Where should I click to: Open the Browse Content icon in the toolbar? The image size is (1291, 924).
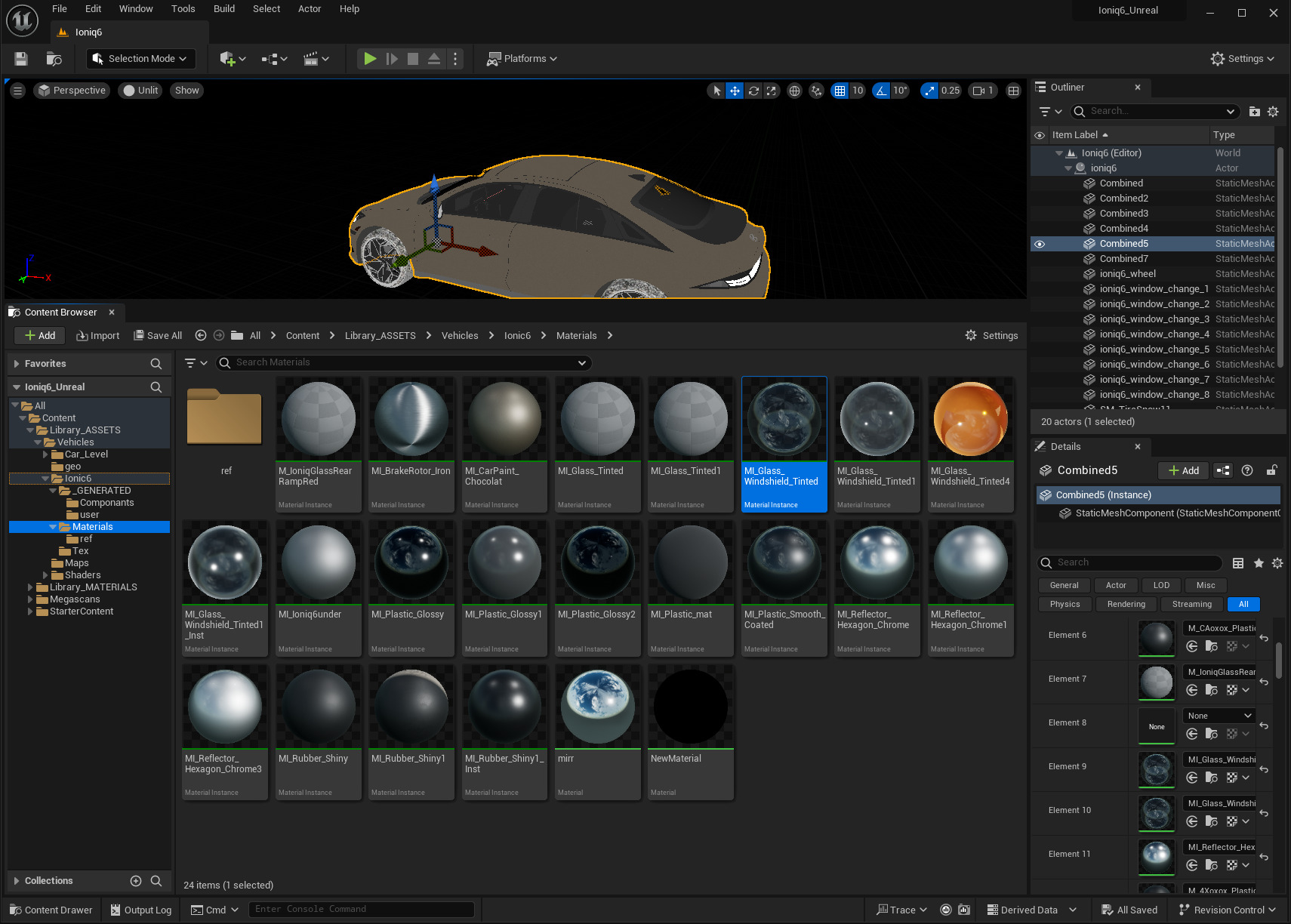tap(54, 59)
